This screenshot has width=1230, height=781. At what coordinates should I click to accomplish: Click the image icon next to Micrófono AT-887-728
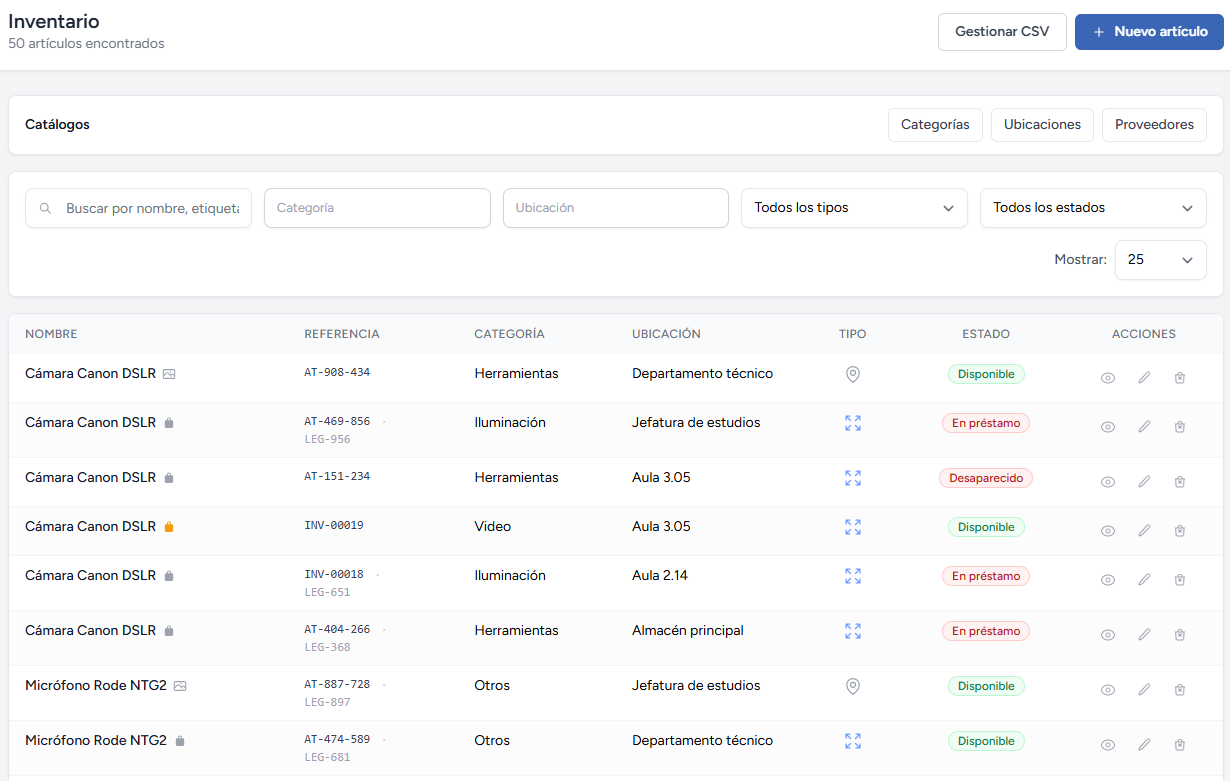click(180, 686)
